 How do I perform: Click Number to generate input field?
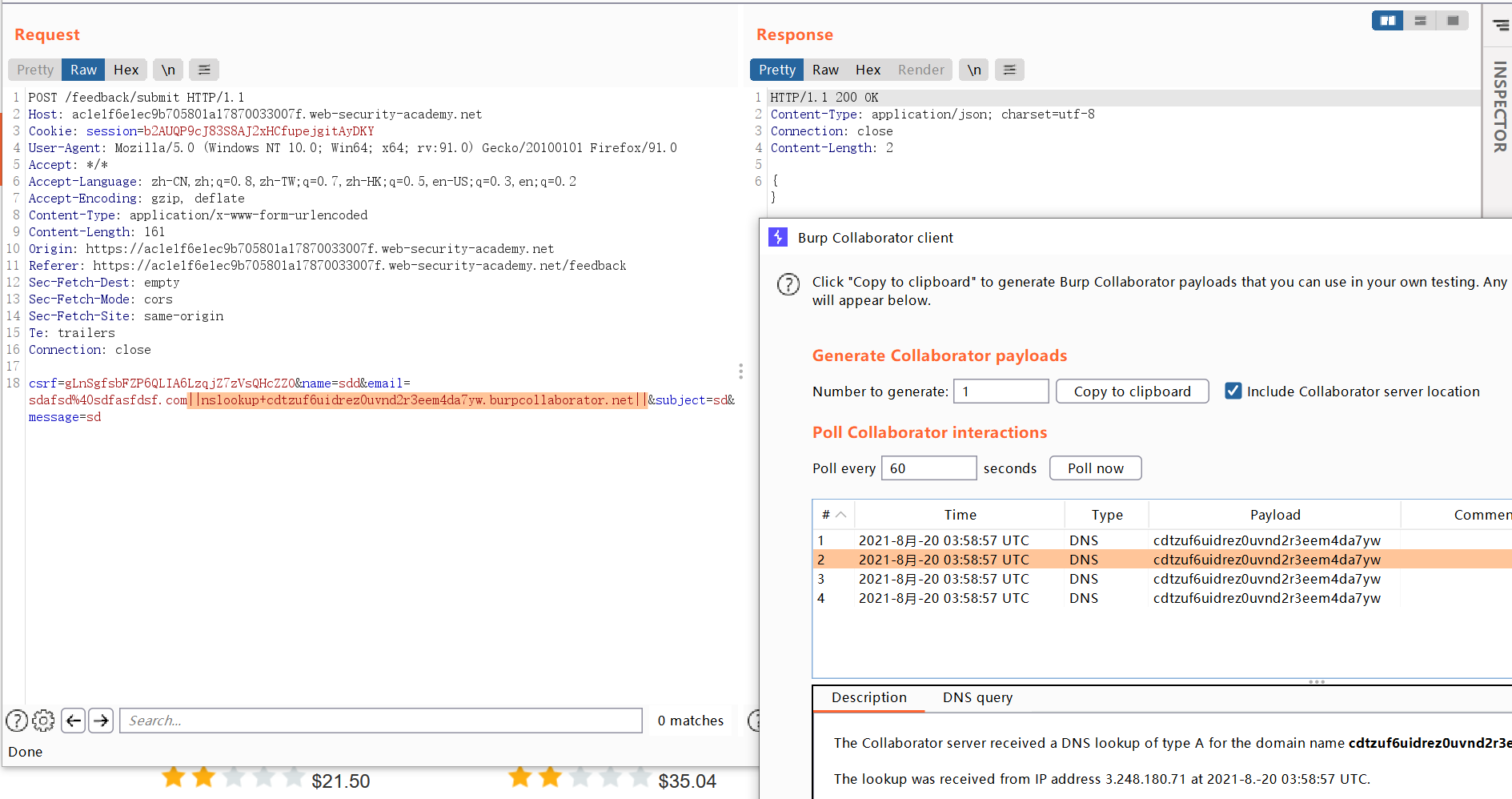(1001, 391)
